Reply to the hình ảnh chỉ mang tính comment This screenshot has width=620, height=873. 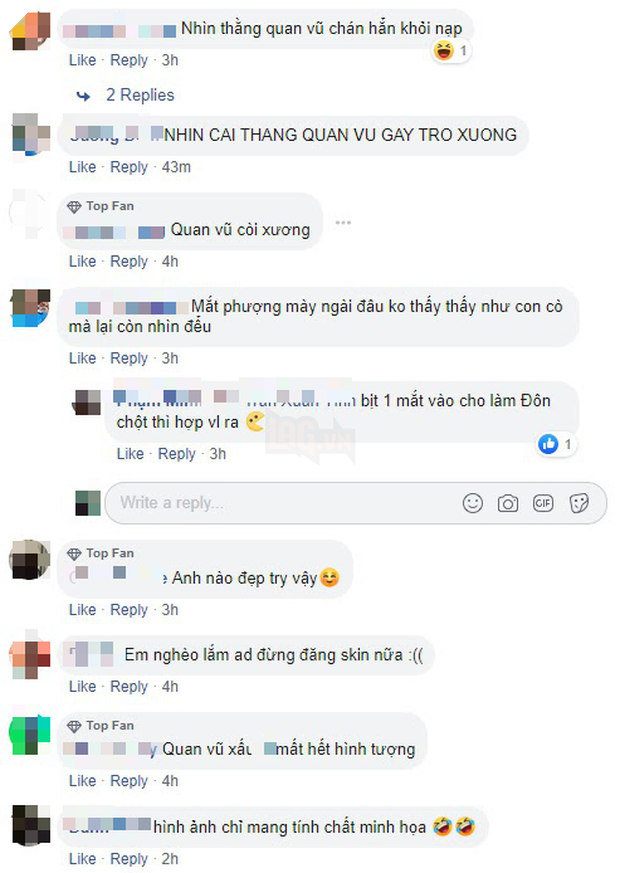(129, 859)
